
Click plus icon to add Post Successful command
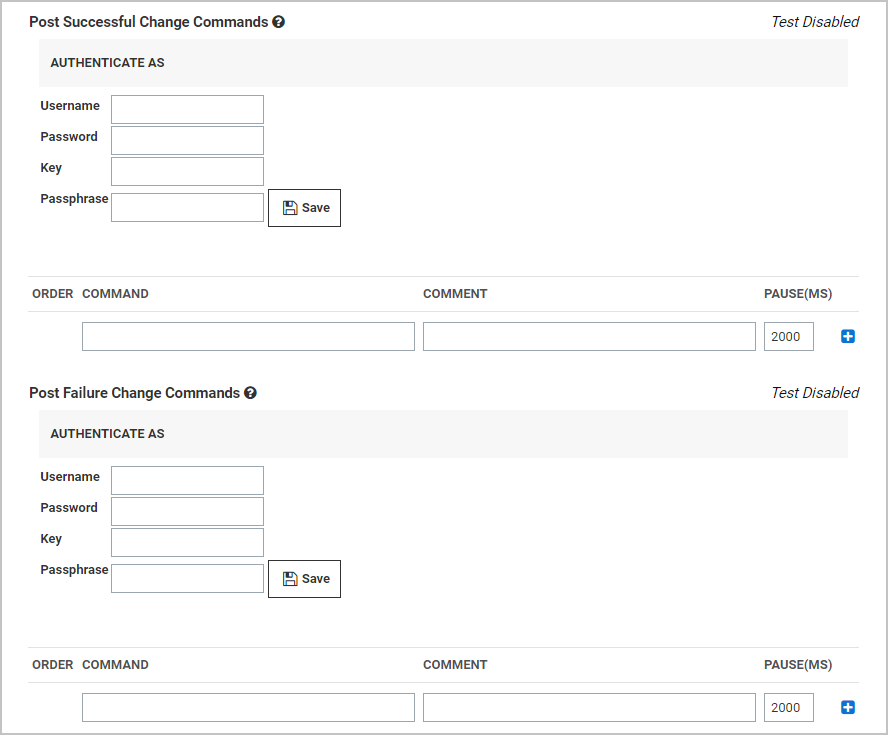(848, 337)
